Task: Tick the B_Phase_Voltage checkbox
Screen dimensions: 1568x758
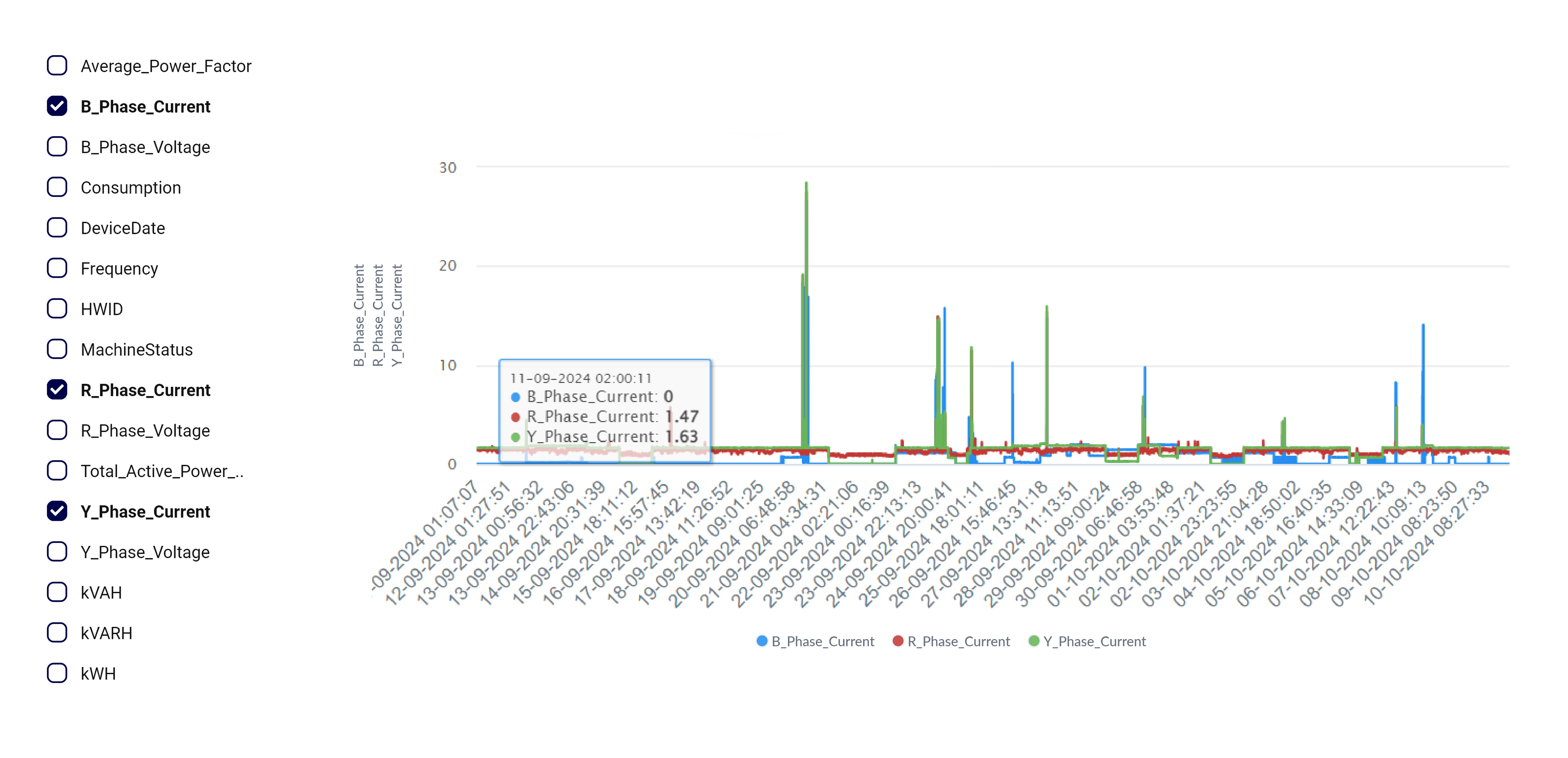Action: tap(57, 147)
